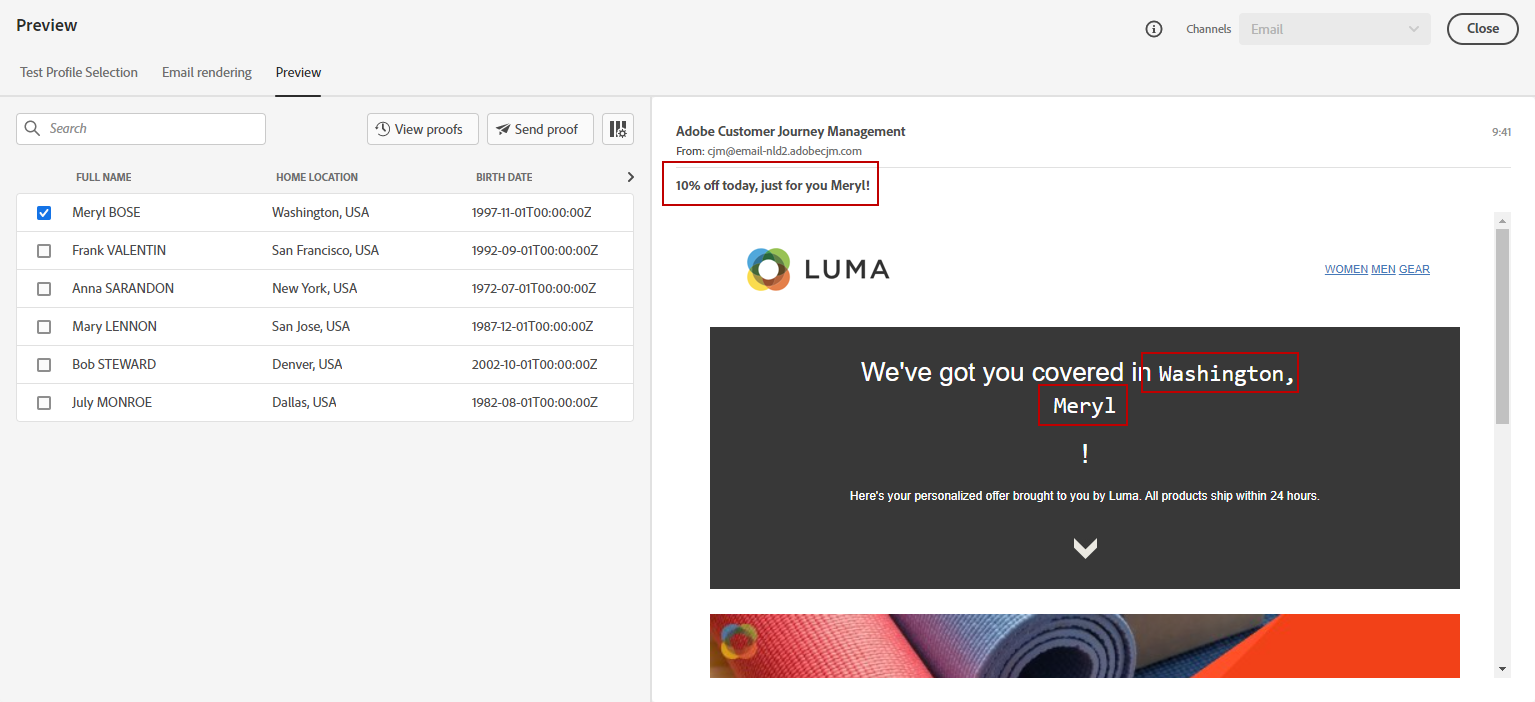Image resolution: width=1535 pixels, height=702 pixels.
Task: Click scrollbar down arrow in email preview
Action: [1502, 668]
